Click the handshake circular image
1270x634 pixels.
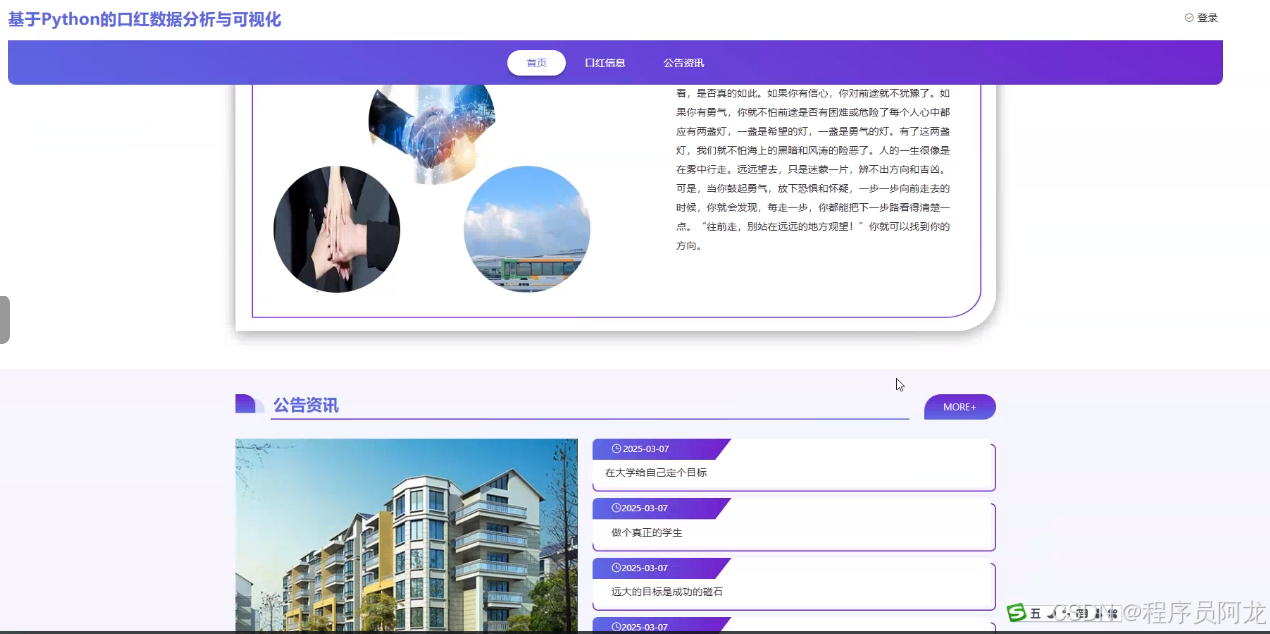(x=432, y=134)
